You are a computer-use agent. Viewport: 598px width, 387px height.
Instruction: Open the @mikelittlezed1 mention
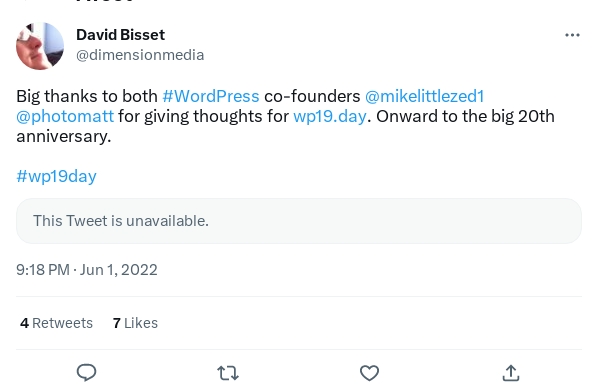(x=424, y=96)
